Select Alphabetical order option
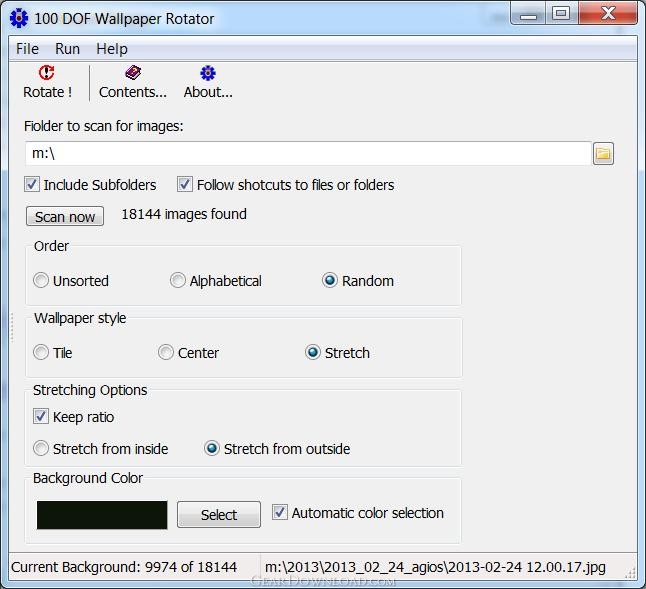The height and width of the screenshot is (589, 646). (x=178, y=280)
